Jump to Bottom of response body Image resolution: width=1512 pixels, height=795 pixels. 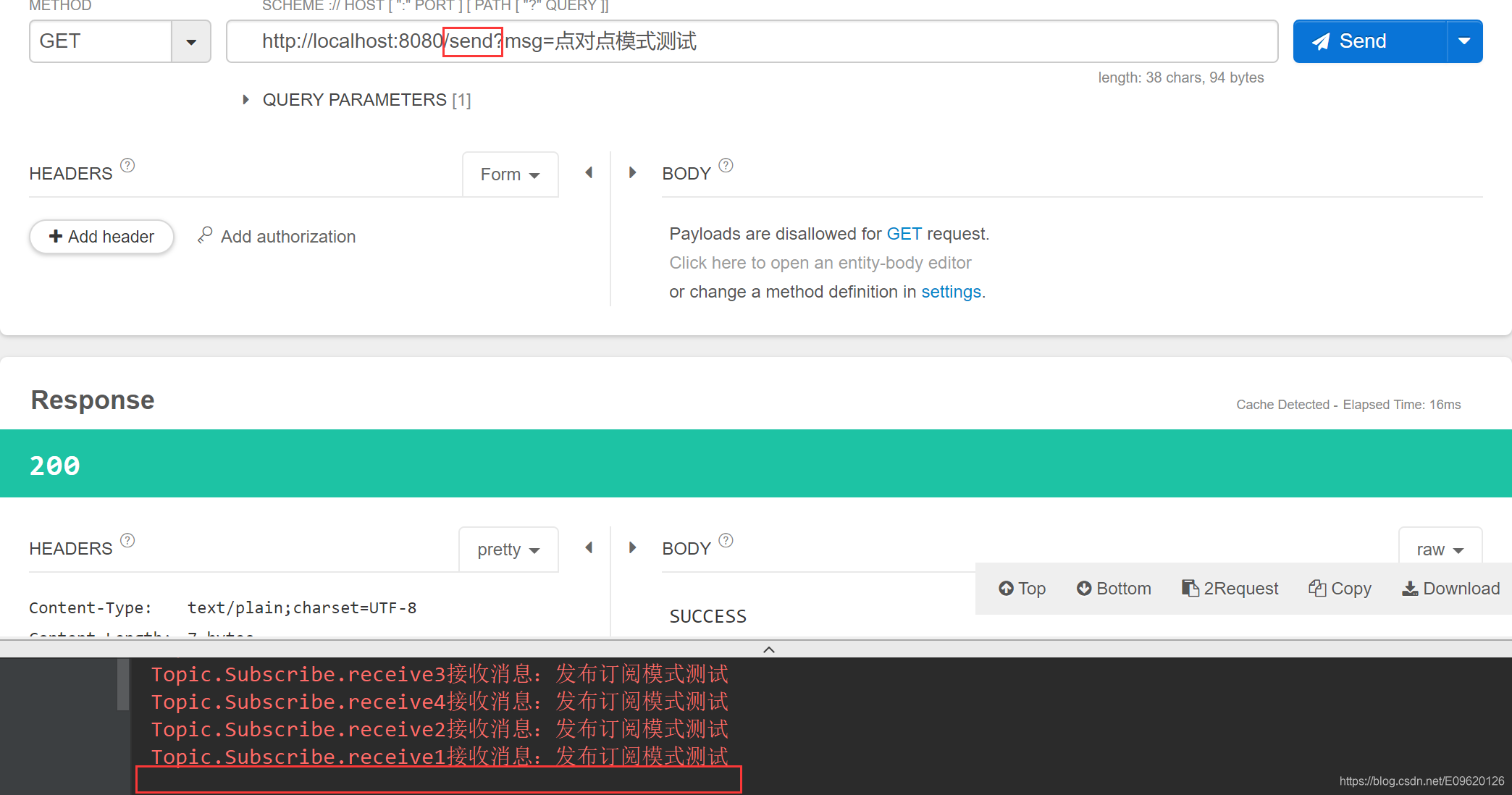click(1114, 589)
